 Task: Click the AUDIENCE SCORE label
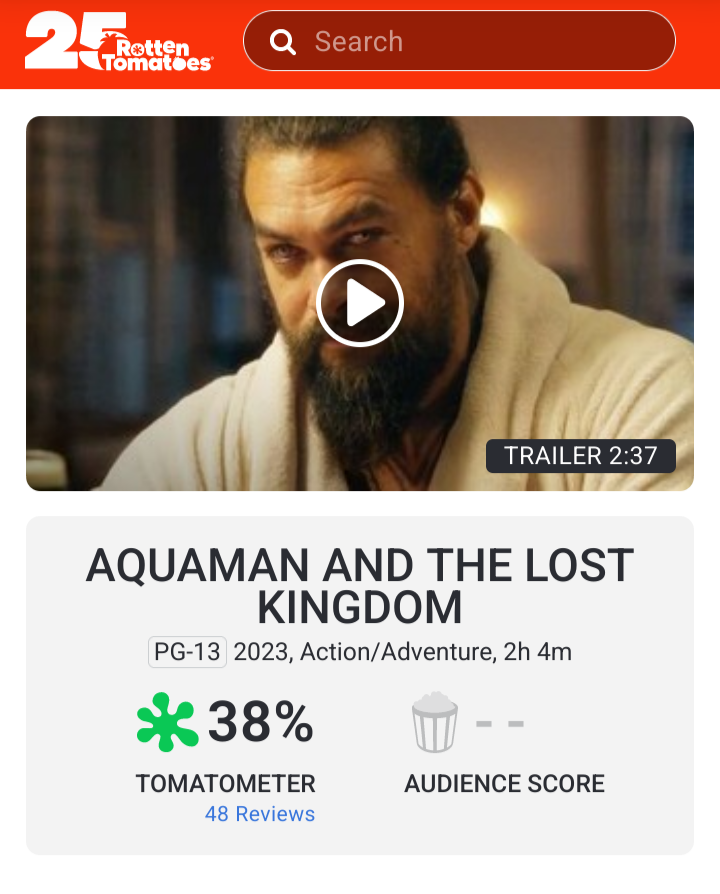[x=504, y=783]
